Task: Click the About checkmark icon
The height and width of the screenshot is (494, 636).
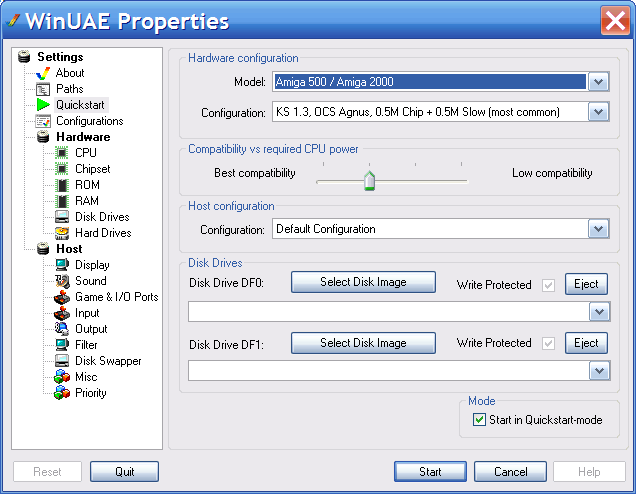Action: 43,73
